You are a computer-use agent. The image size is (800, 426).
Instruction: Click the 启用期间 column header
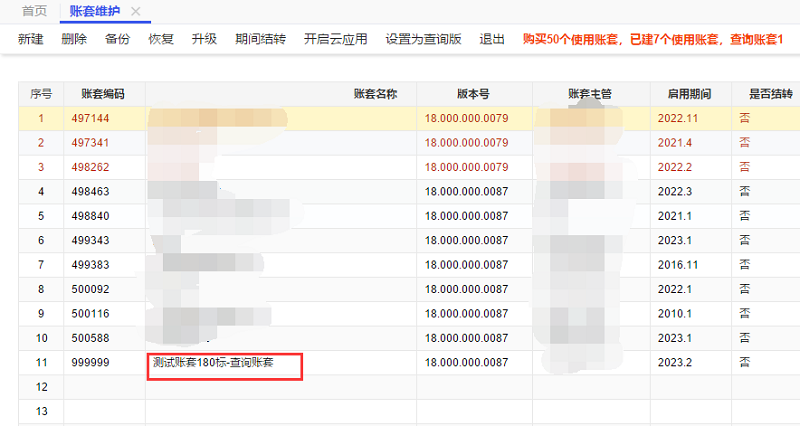point(689,94)
